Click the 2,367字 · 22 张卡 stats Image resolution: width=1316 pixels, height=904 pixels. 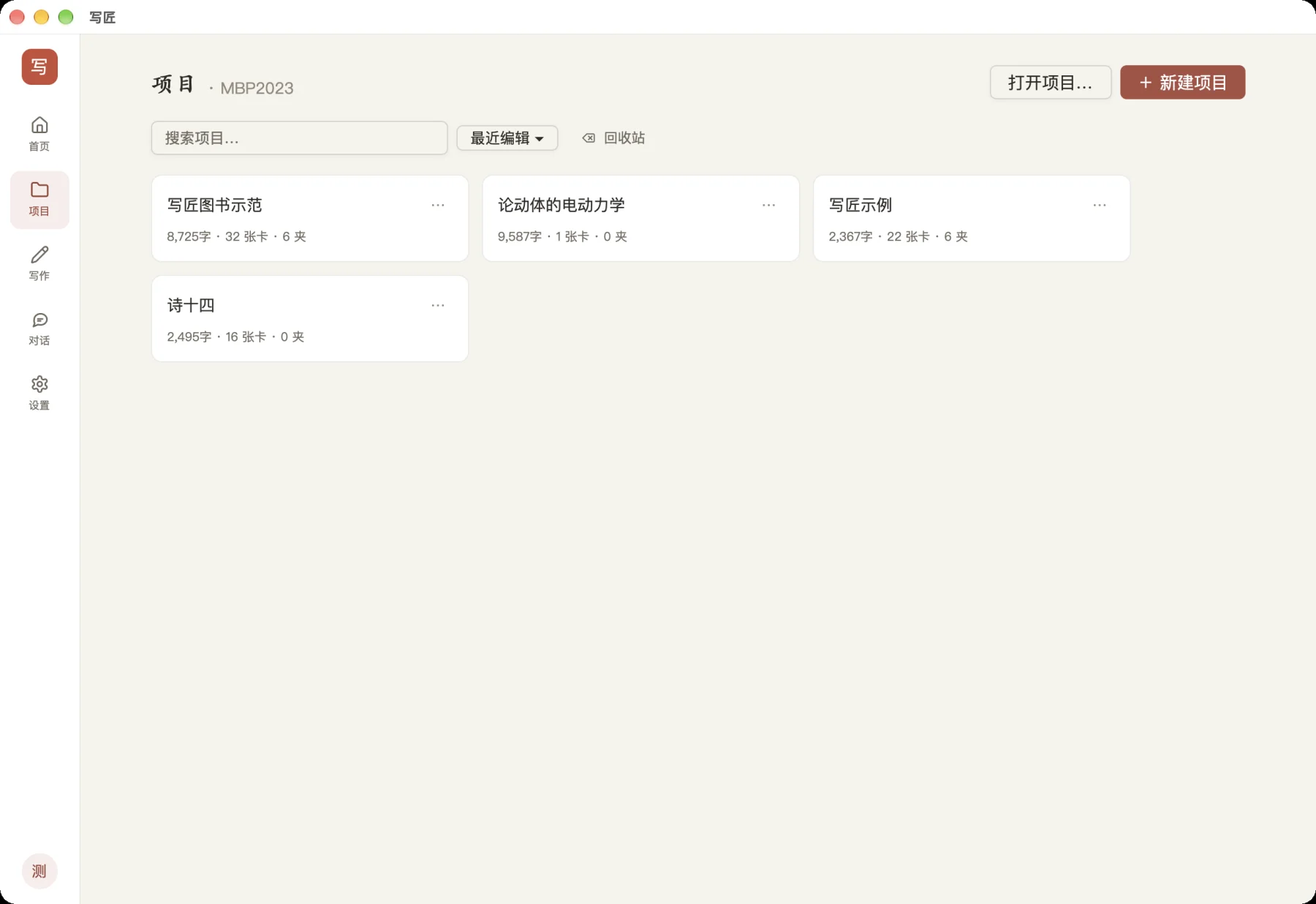898,237
